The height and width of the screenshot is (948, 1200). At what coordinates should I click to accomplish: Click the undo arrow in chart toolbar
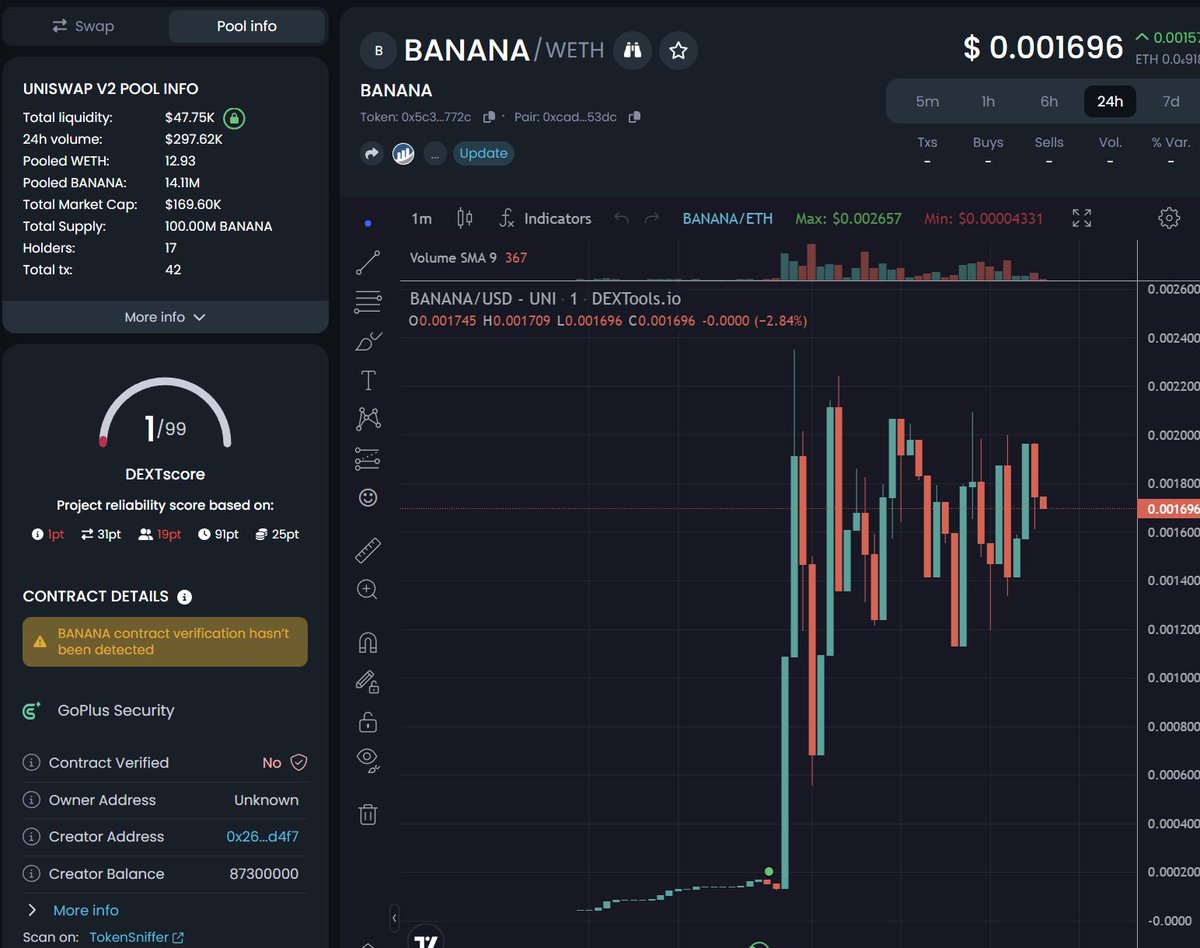621,218
